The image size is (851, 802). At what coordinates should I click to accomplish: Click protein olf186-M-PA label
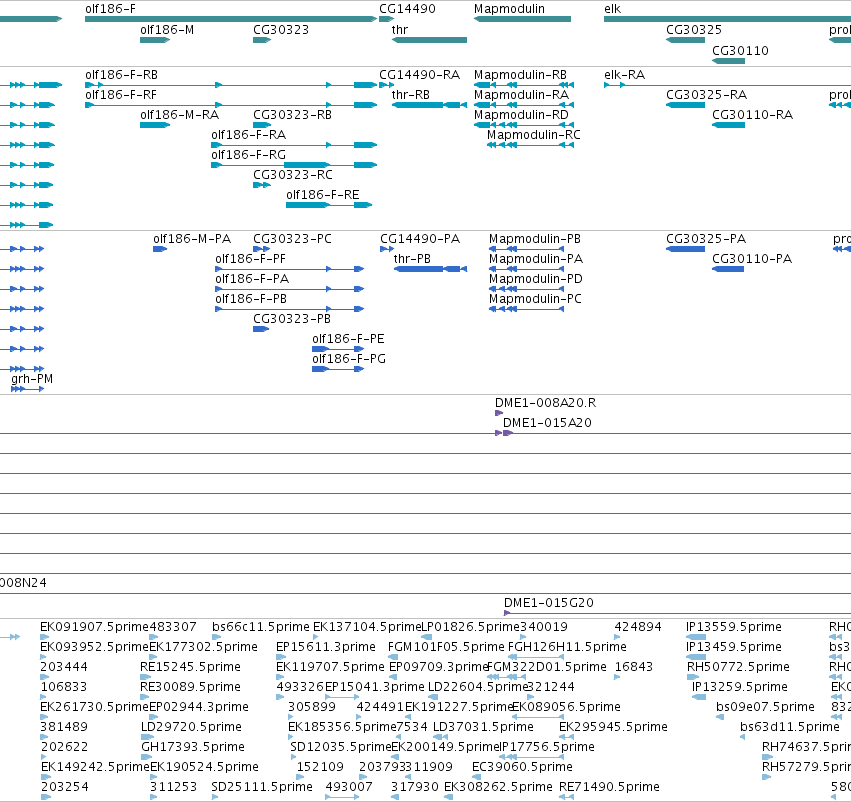192,239
